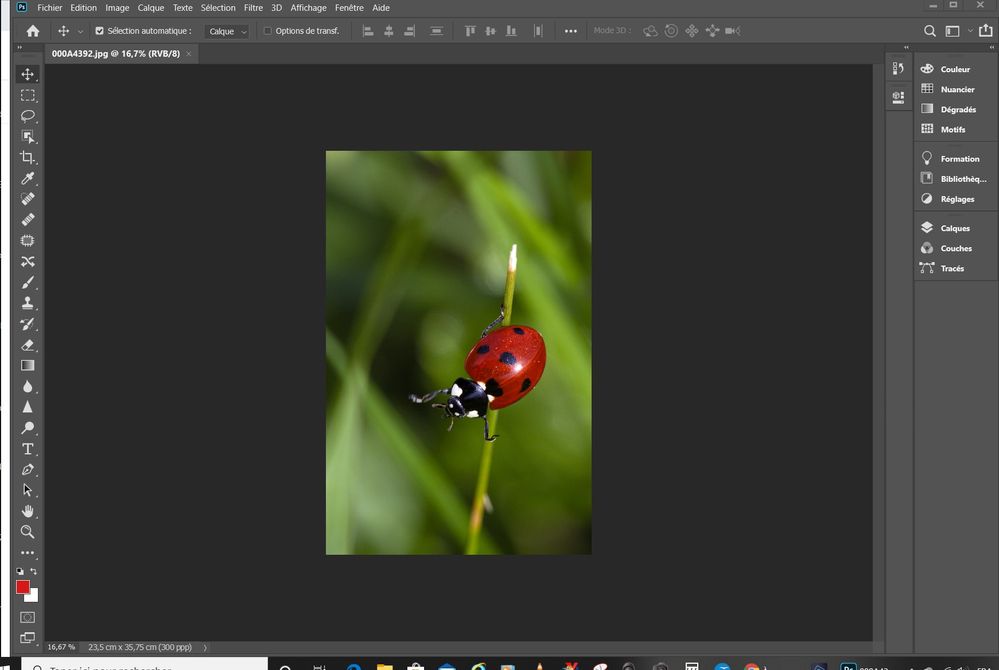Select the Text tool
Viewport: 999px width, 670px height.
[x=27, y=449]
